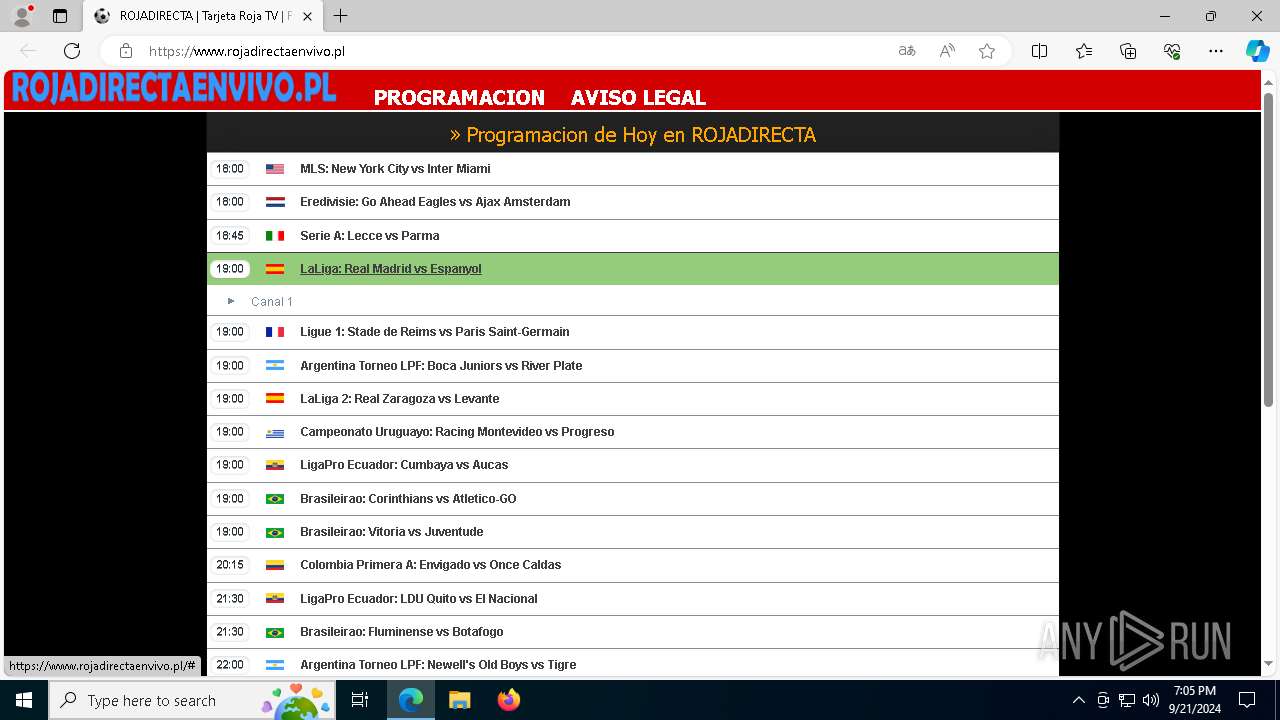The image size is (1280, 720).
Task: Select Brasileirao Vitoria vs Juventude
Action: coord(632,532)
